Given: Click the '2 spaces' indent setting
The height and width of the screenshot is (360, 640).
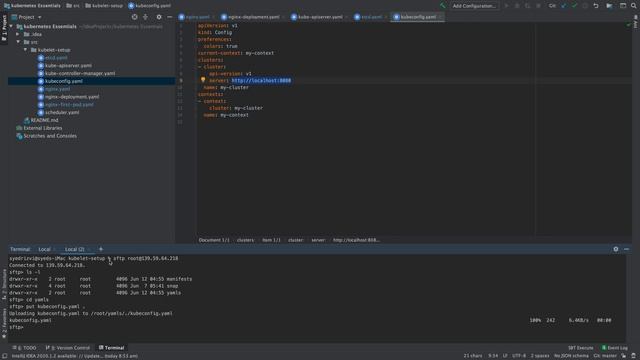Looking at the screenshot, I should pos(540,356).
